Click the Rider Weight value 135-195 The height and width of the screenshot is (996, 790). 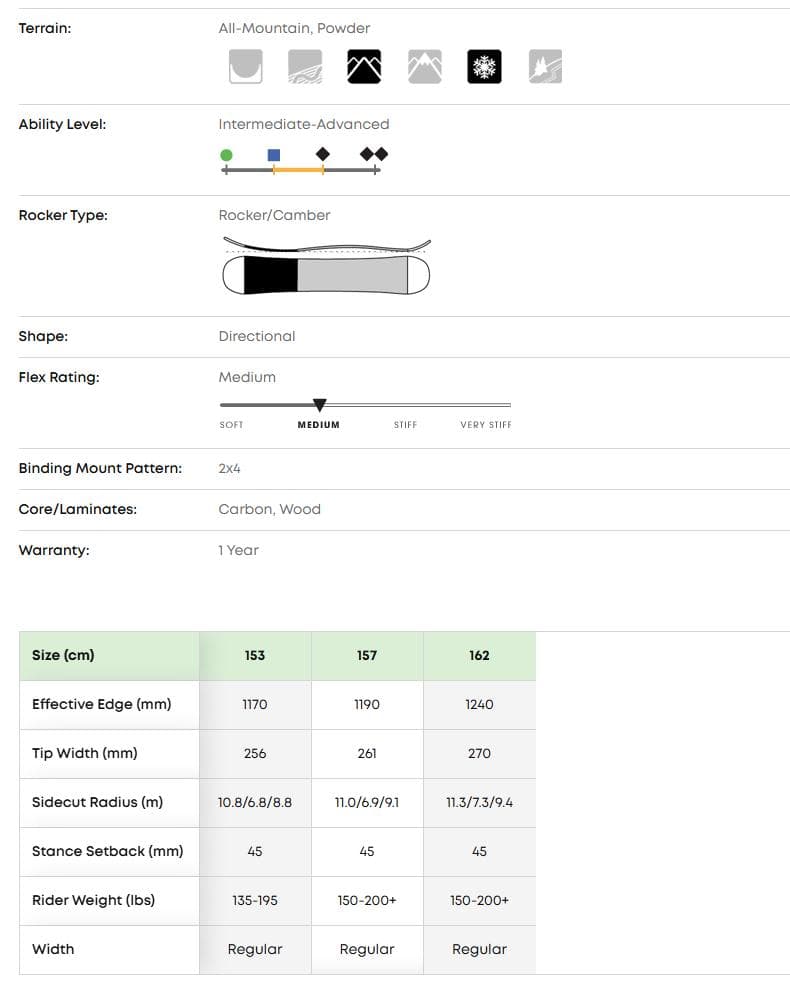click(x=255, y=900)
